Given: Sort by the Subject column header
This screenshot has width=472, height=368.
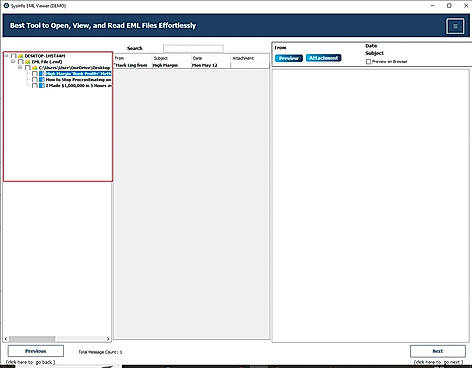Looking at the screenshot, I should (172, 58).
